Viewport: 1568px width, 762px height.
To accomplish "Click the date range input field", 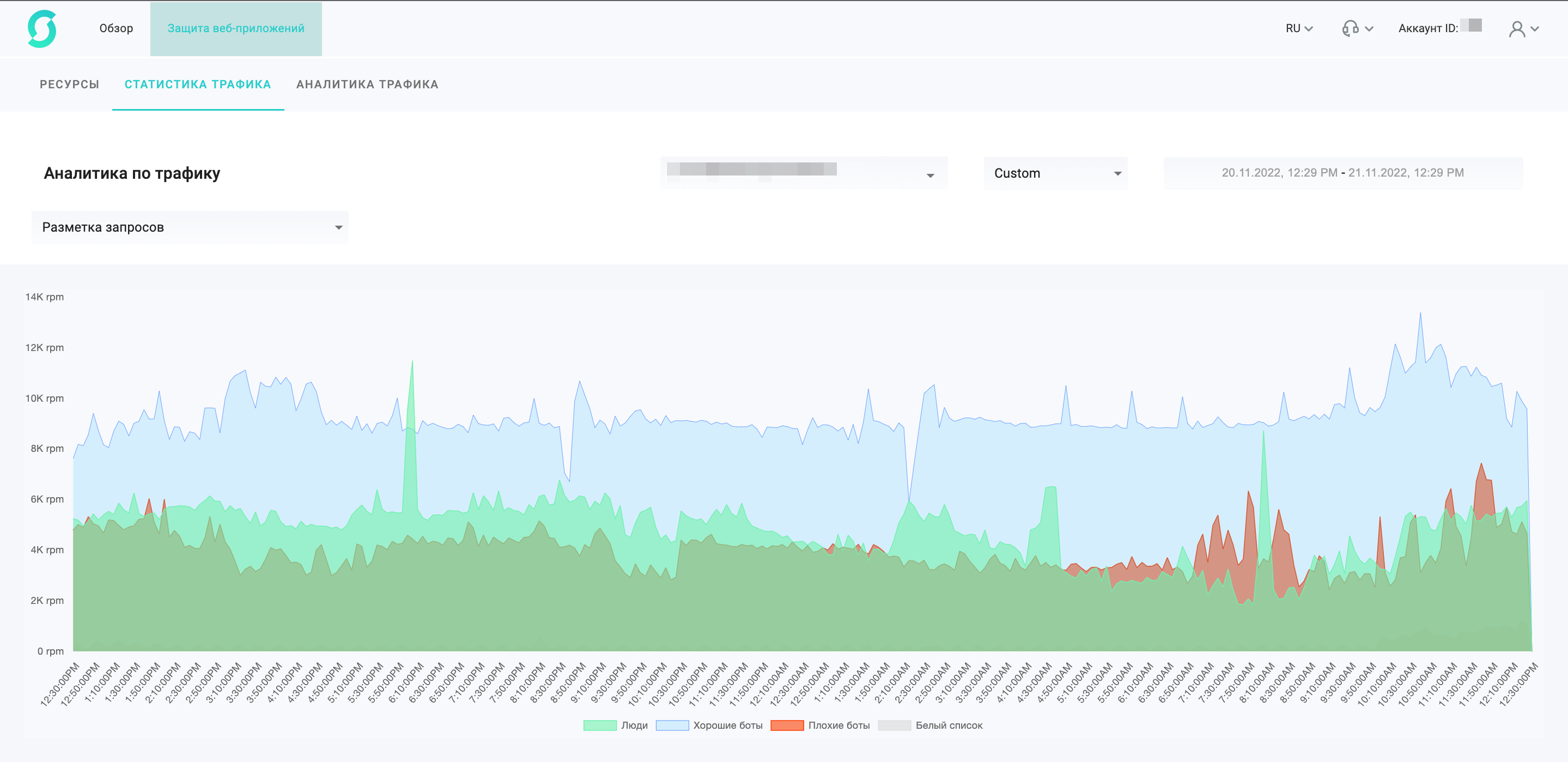I will (x=1342, y=173).
